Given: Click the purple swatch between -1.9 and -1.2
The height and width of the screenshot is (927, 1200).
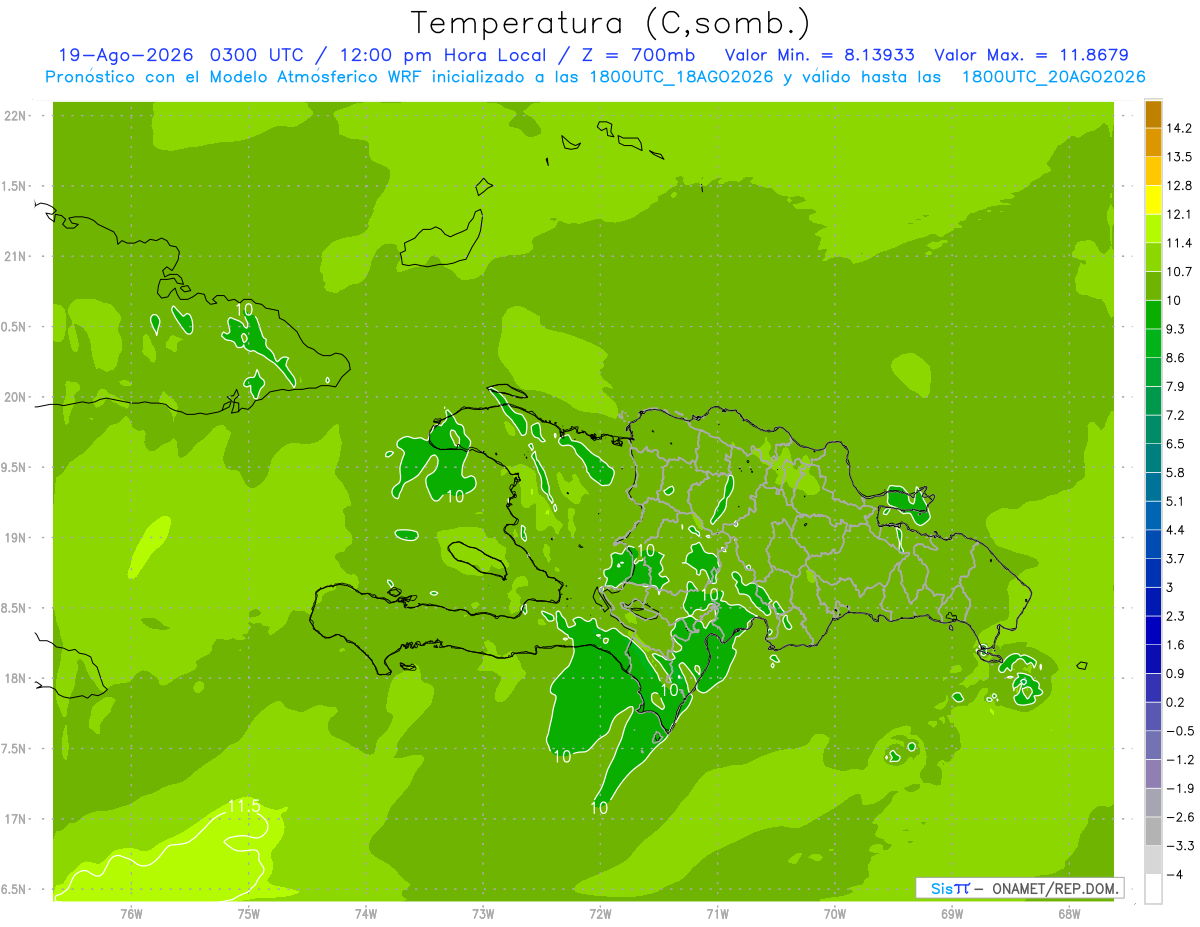Looking at the screenshot, I should (1153, 774).
